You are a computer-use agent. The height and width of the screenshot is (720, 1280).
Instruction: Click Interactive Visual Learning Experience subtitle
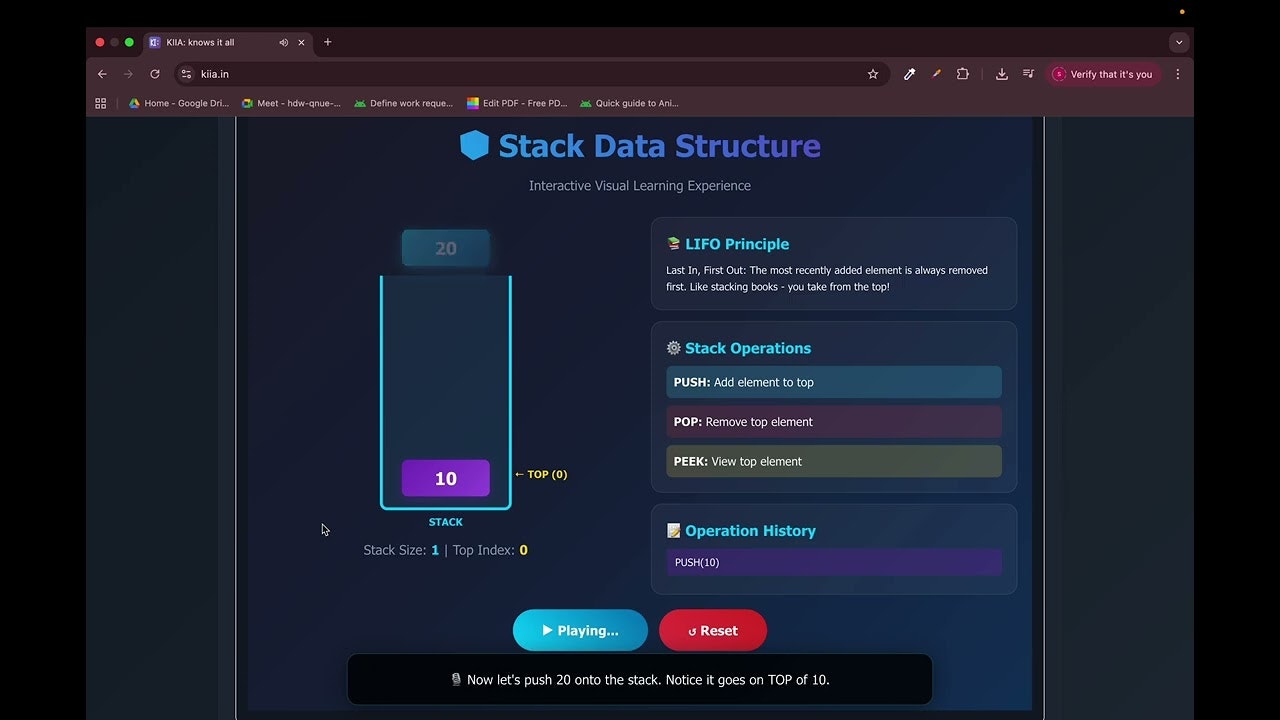coord(640,186)
